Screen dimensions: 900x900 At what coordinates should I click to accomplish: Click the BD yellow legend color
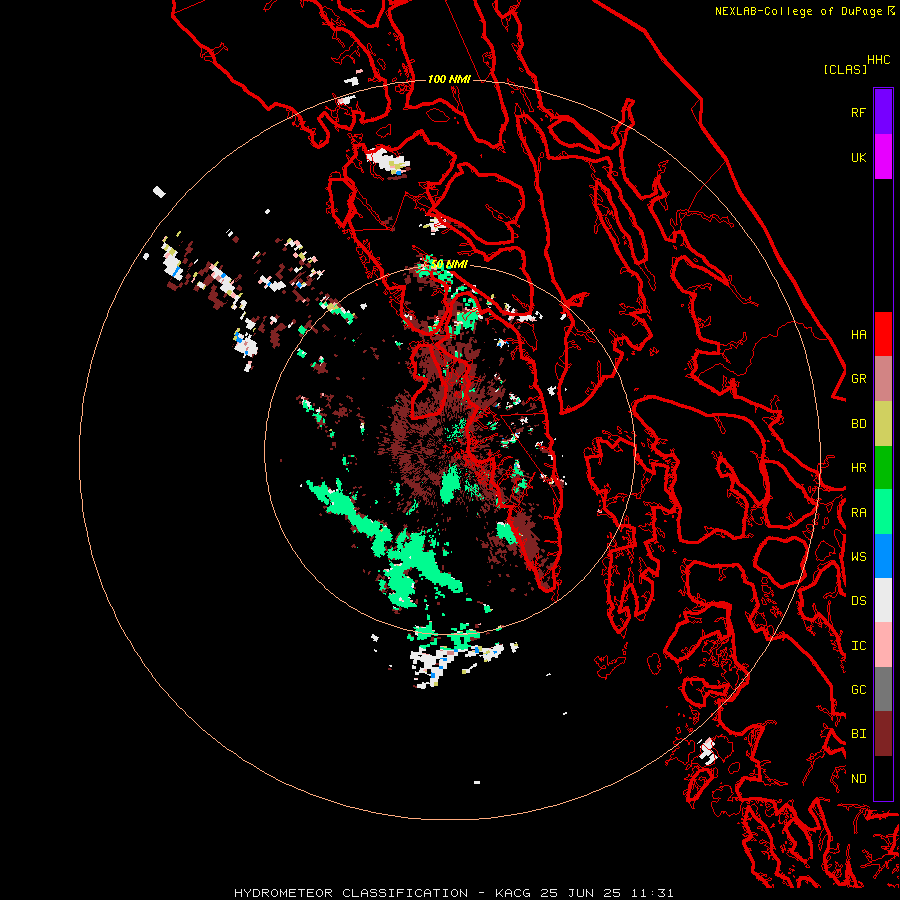click(883, 424)
